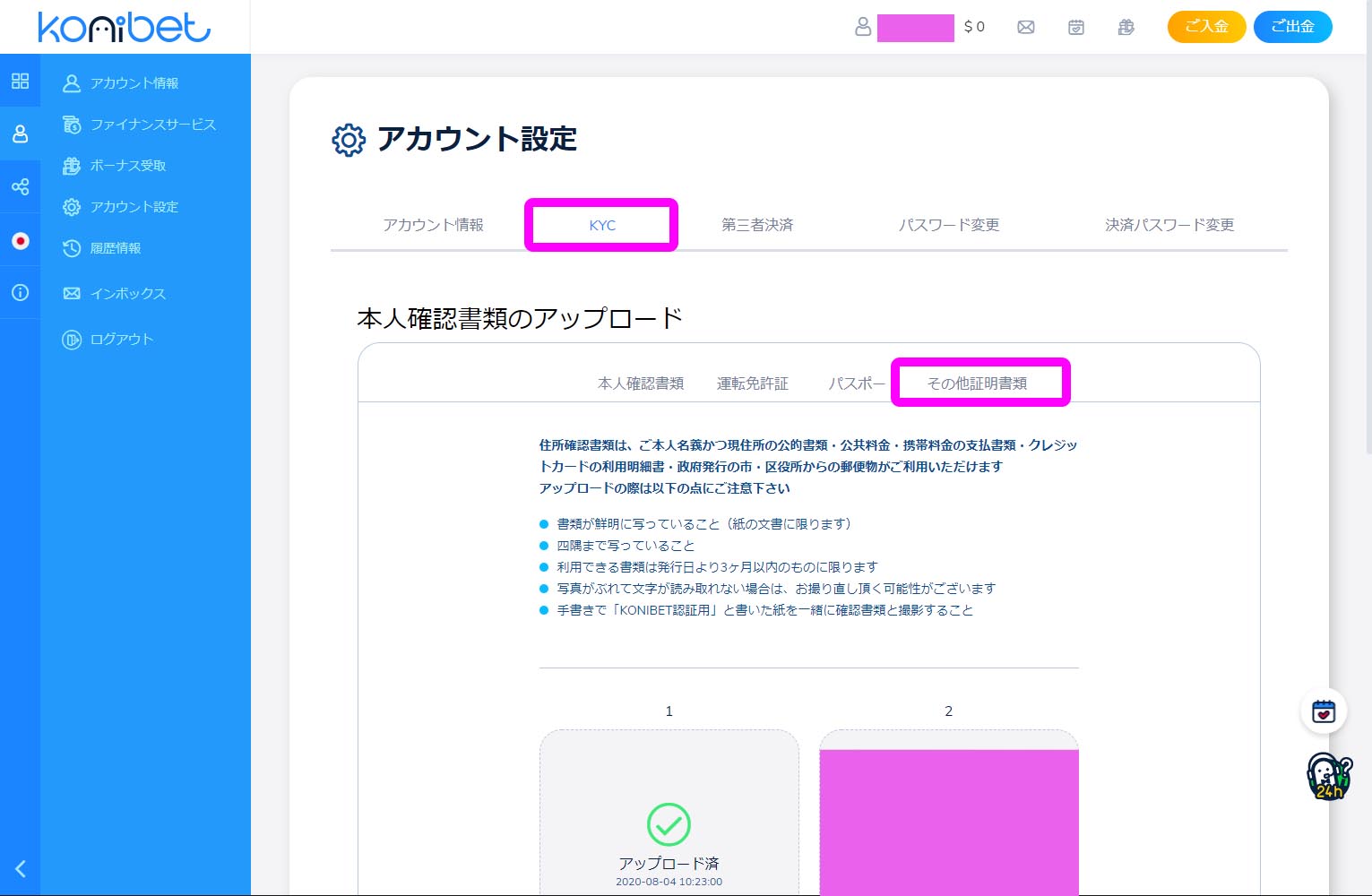Select the 本人確認書類 document tab

[x=641, y=383]
